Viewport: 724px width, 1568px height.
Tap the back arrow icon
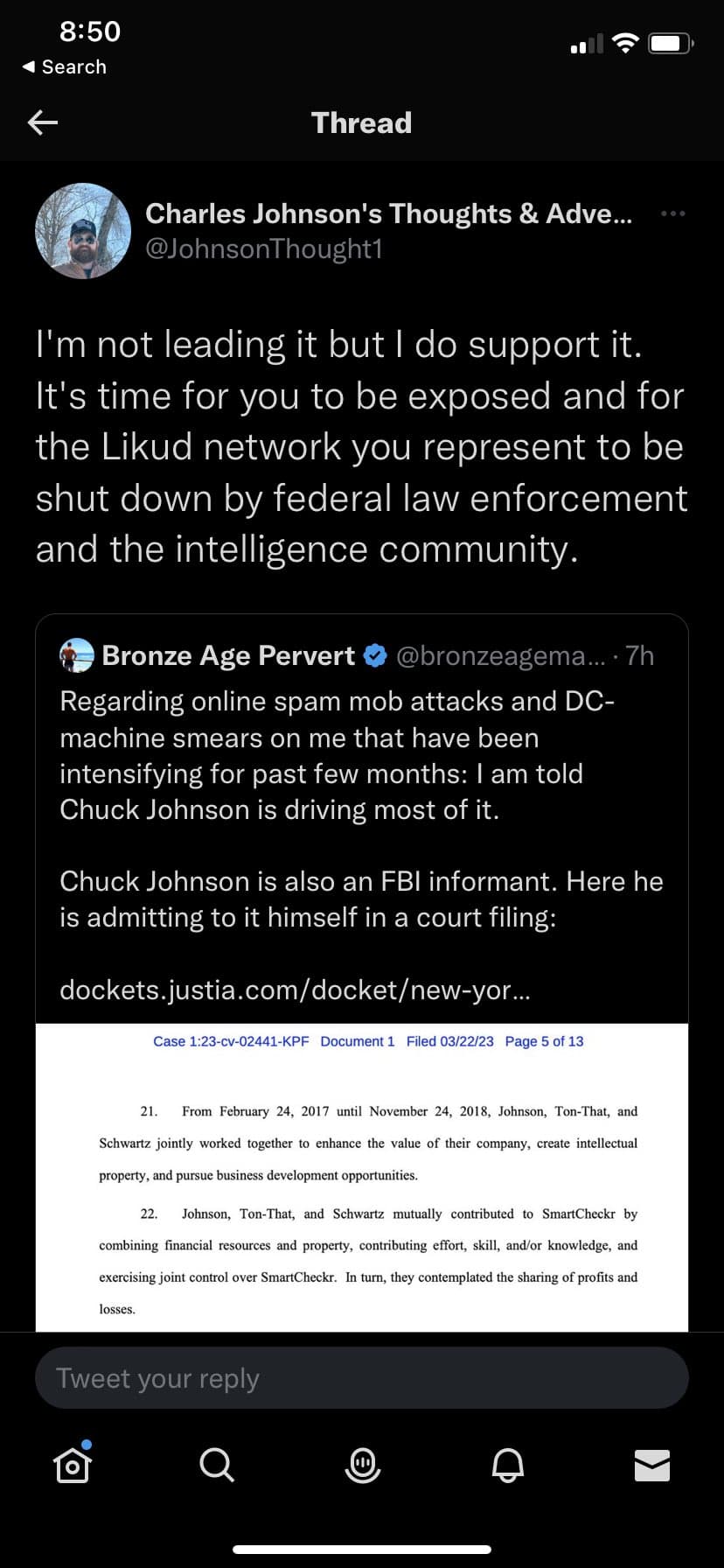click(43, 122)
